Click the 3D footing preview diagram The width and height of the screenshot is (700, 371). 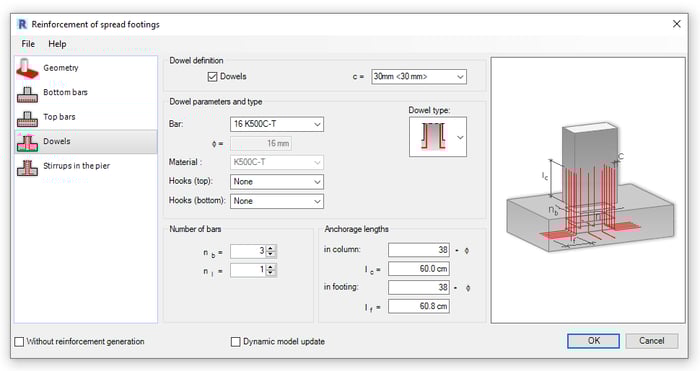588,190
